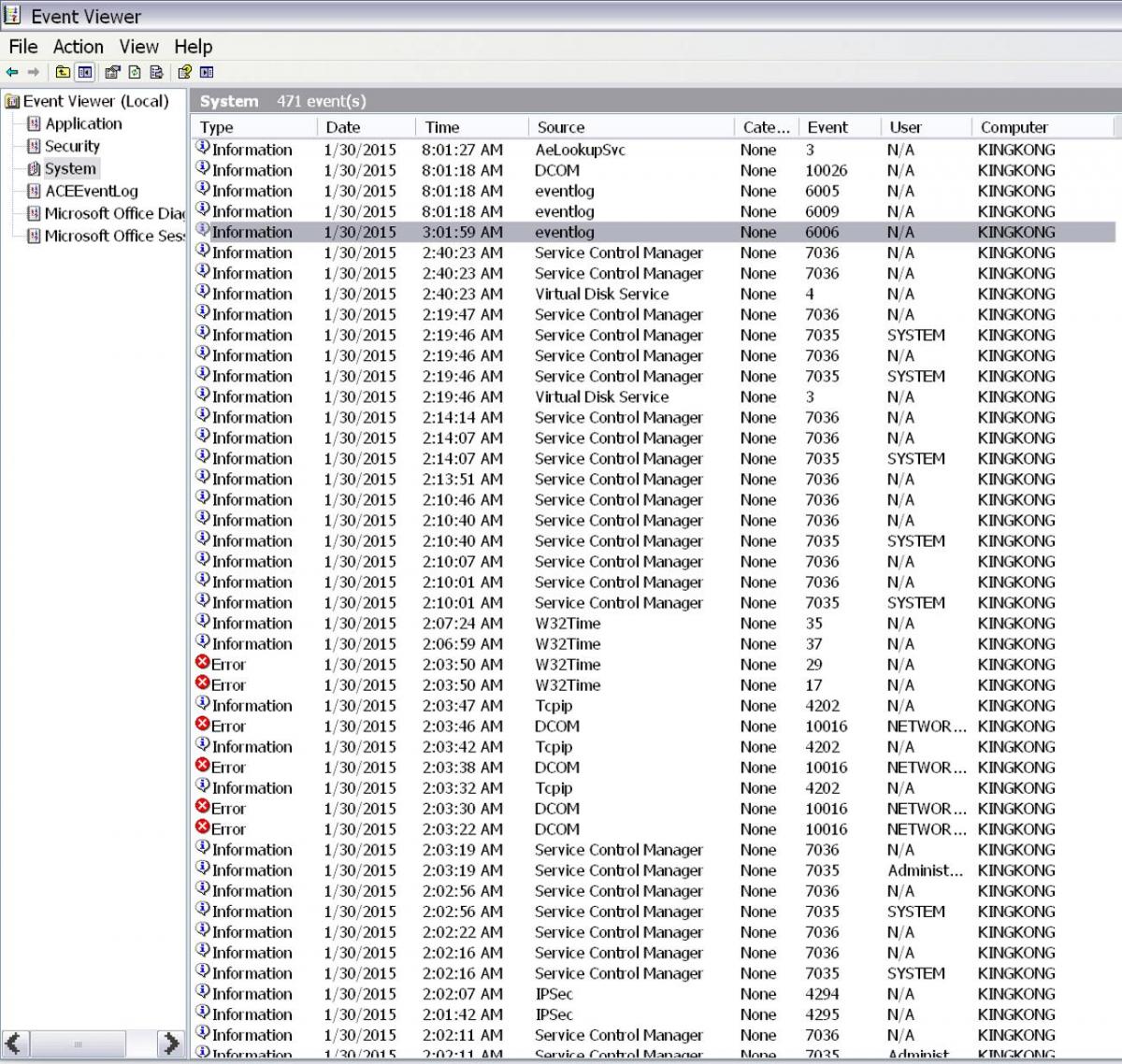This screenshot has width=1122, height=1064.
Task: Click the Application log icon in tree
Action: (34, 123)
